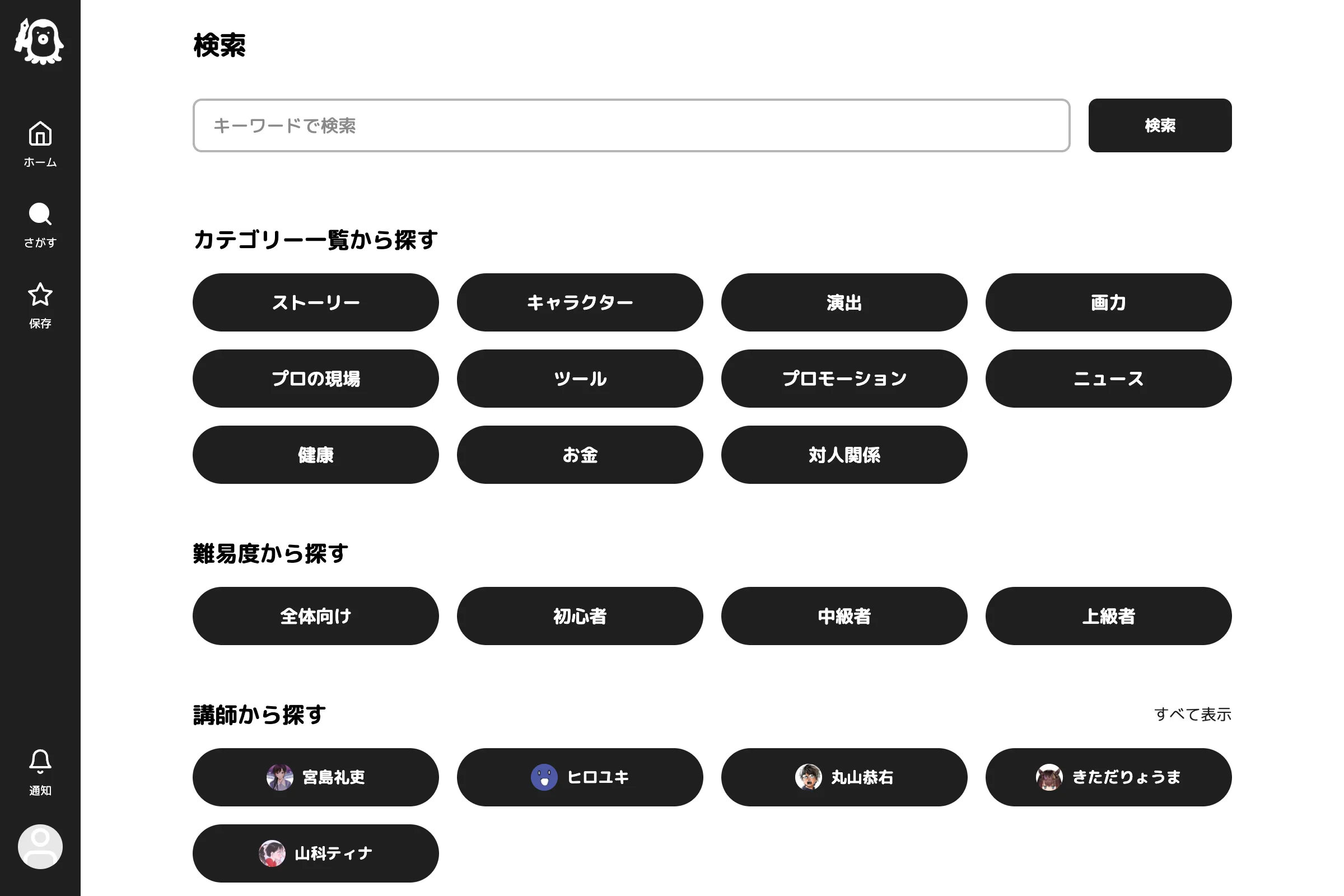Select the 全体向け difficulty filter
This screenshot has width=1344, height=896.
(315, 616)
